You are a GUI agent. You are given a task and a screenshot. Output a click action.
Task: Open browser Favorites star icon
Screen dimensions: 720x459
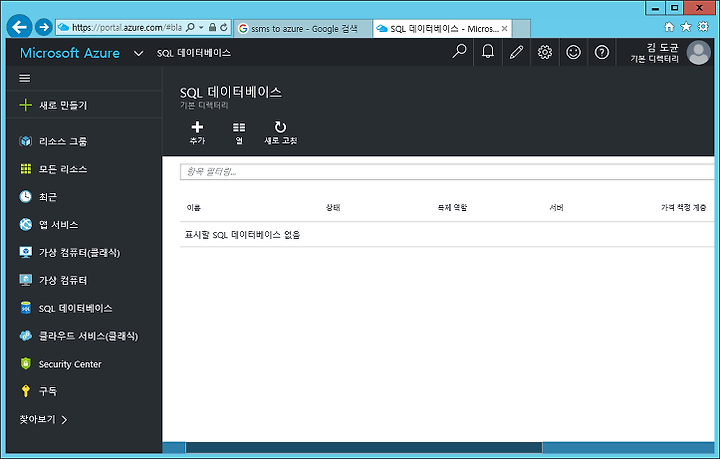coord(686,27)
